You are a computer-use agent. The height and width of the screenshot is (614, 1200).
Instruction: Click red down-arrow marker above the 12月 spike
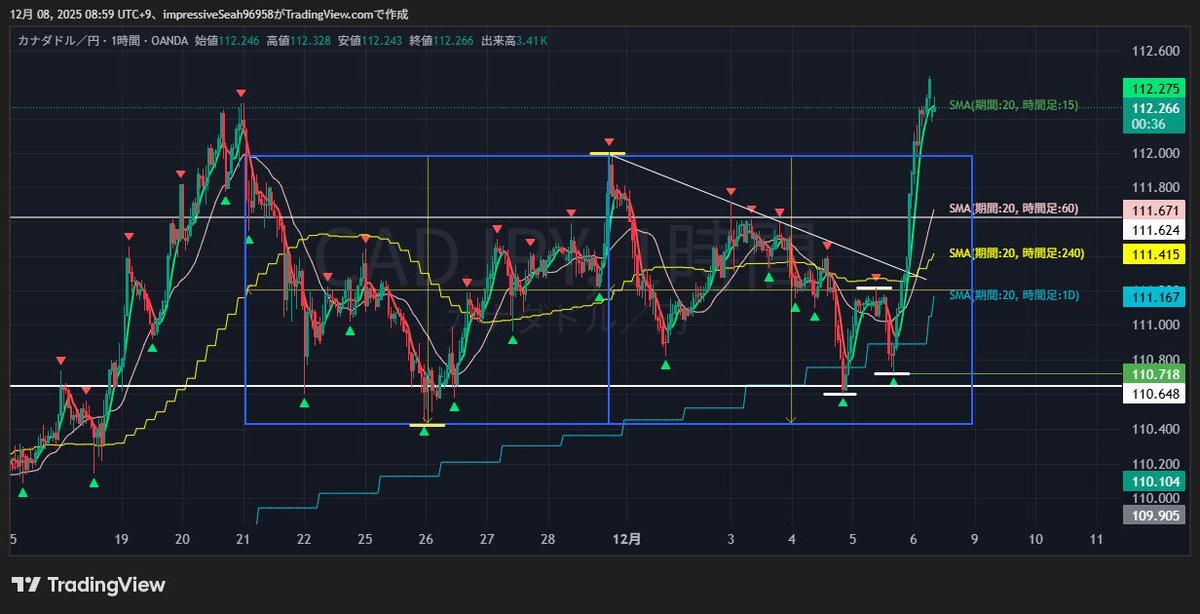(608, 142)
